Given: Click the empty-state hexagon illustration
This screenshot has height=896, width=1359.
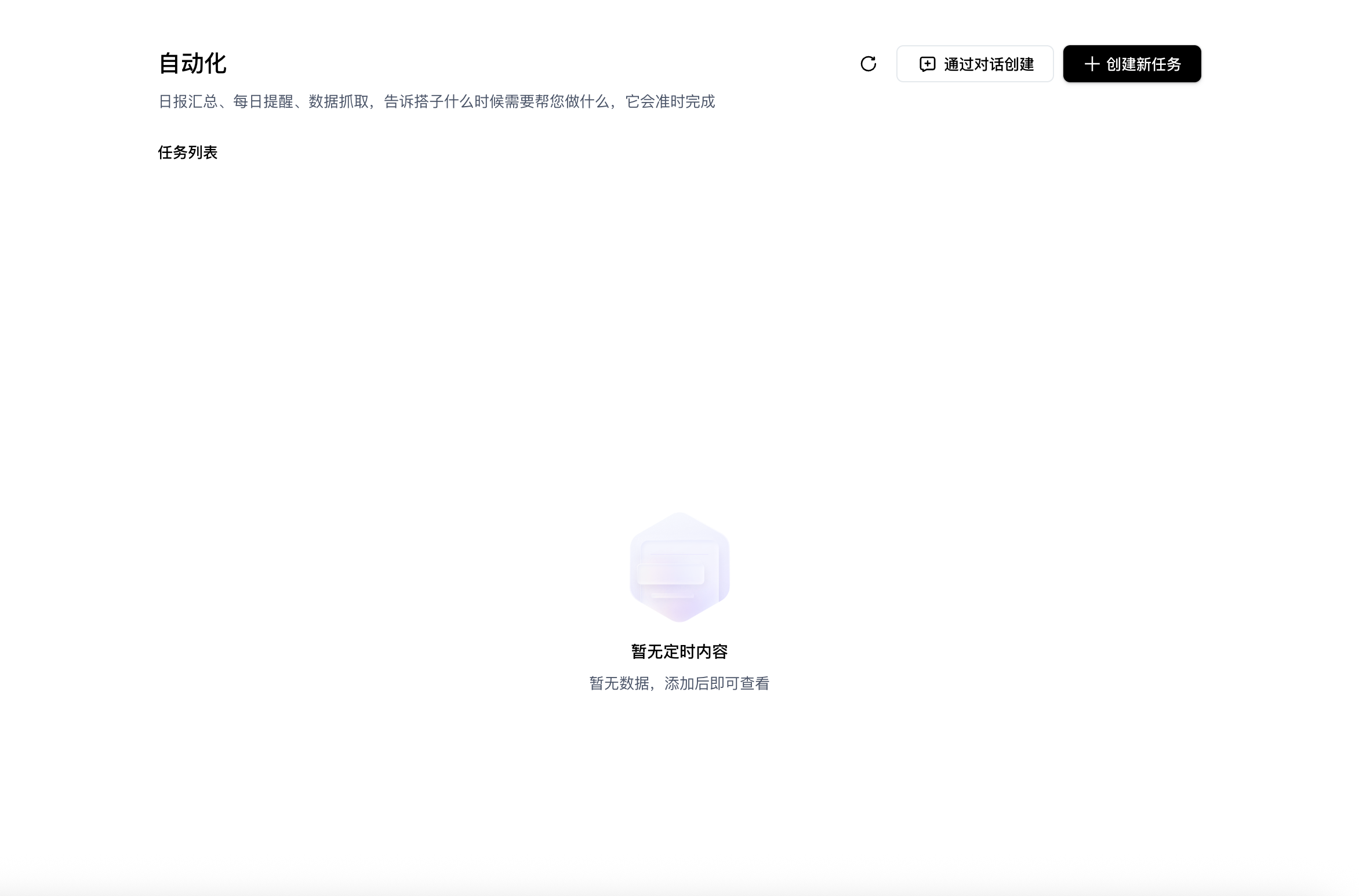Looking at the screenshot, I should pos(680,567).
